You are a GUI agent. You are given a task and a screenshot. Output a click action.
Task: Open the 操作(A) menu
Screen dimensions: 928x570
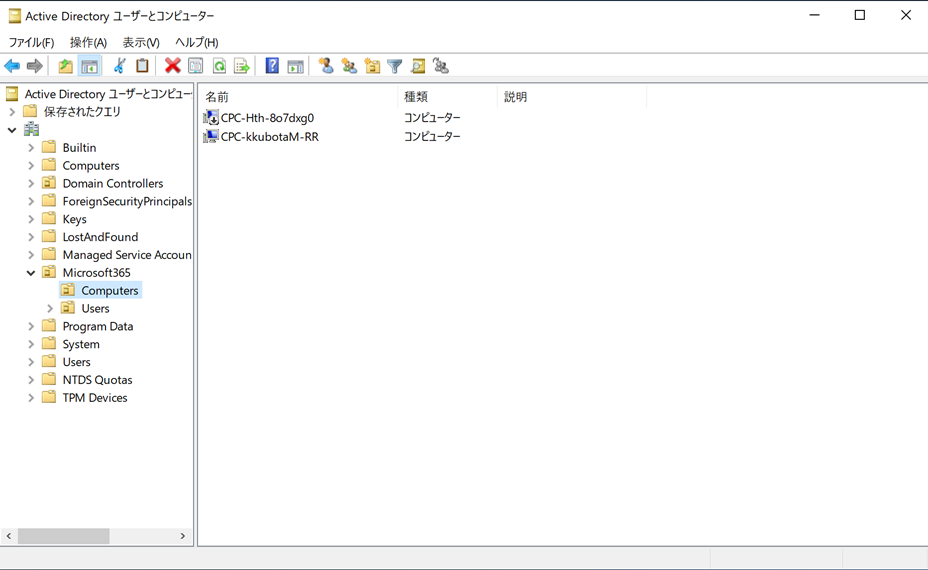pos(88,42)
